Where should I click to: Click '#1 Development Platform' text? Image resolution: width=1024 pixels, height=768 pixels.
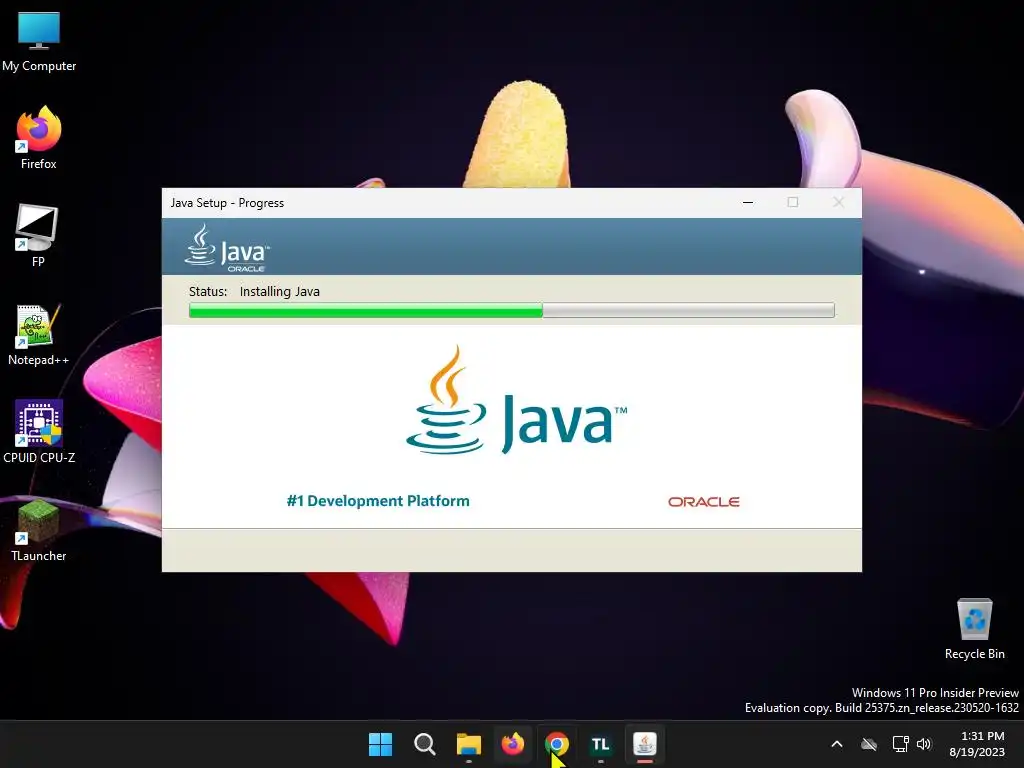(x=378, y=501)
